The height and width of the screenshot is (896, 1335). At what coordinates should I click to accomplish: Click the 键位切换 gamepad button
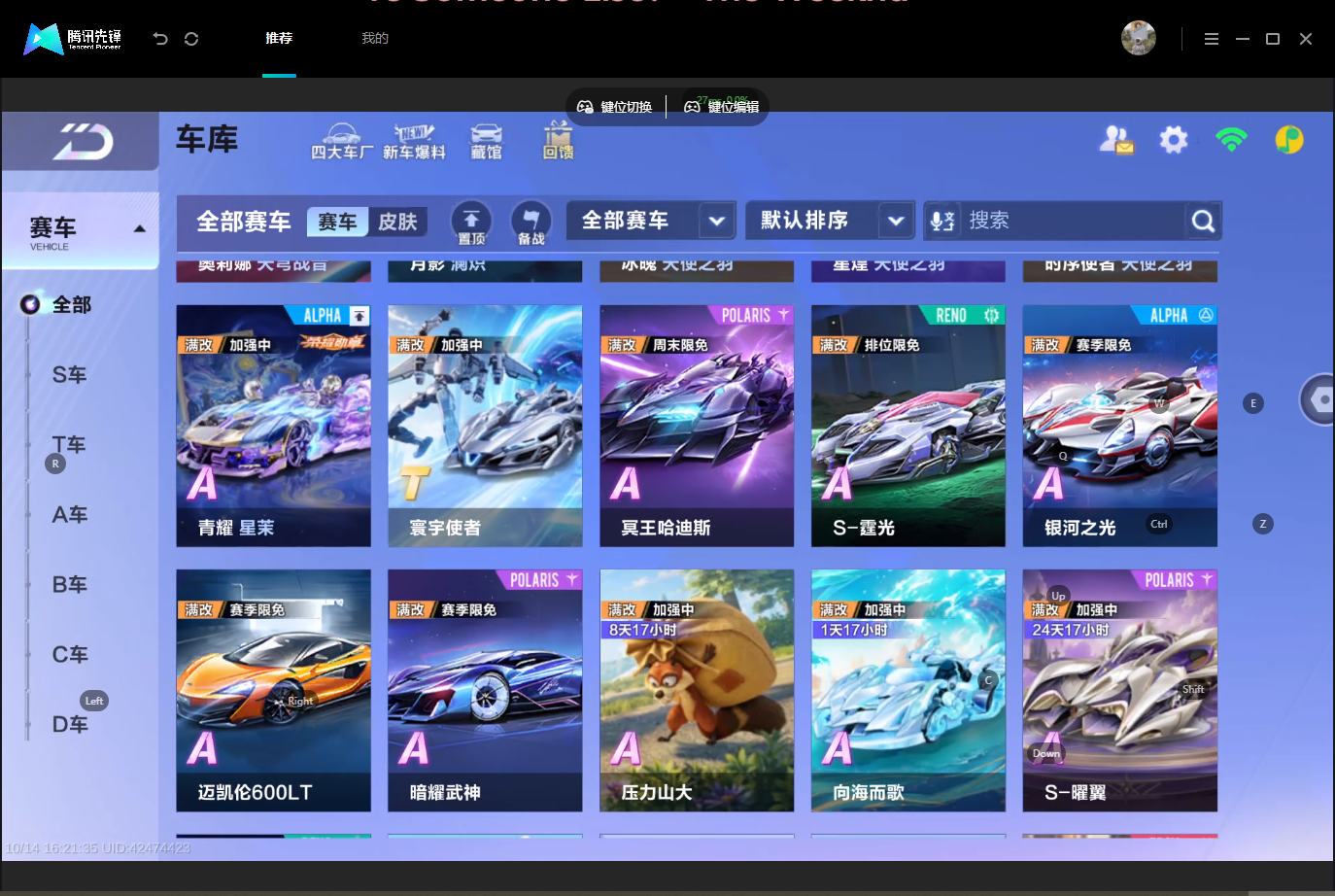(615, 107)
